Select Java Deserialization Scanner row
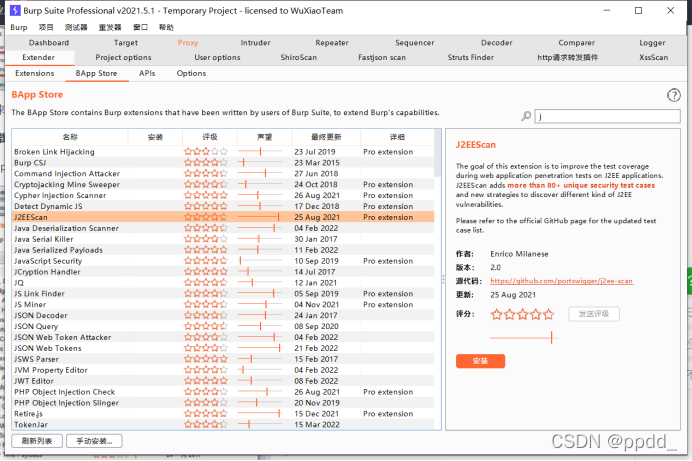 [223, 228]
